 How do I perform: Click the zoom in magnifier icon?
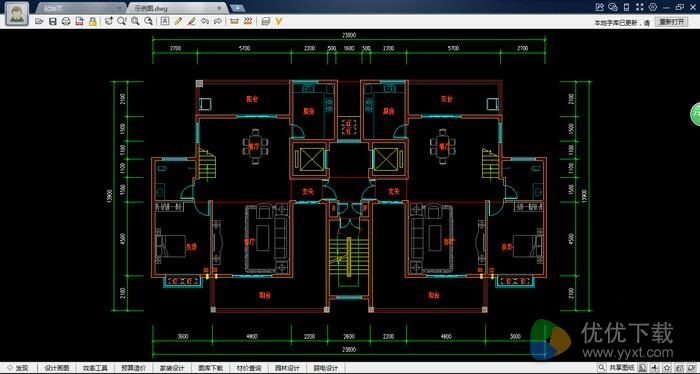135,21
